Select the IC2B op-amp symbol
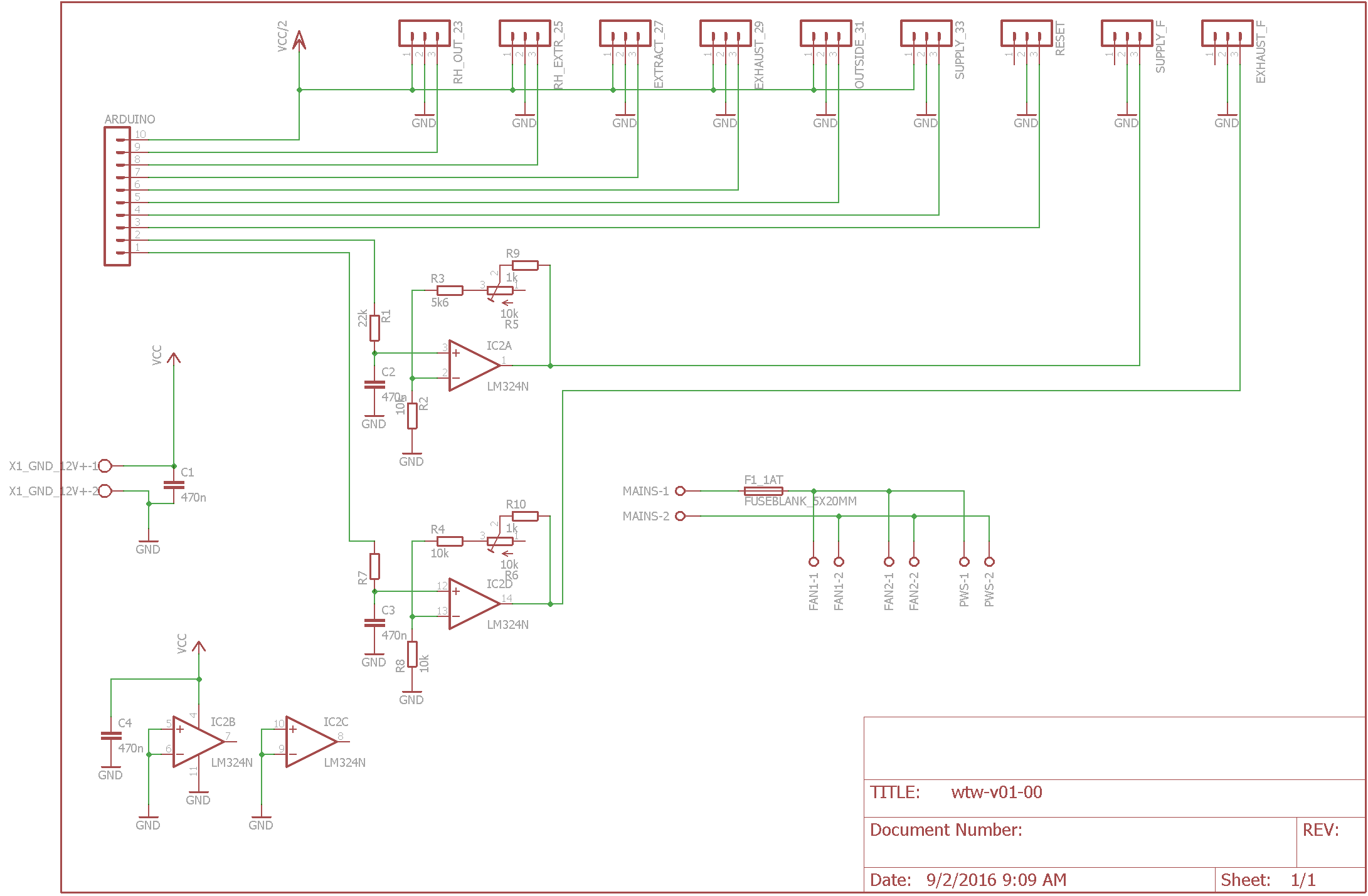This screenshot has height=896, width=1368. [198, 742]
